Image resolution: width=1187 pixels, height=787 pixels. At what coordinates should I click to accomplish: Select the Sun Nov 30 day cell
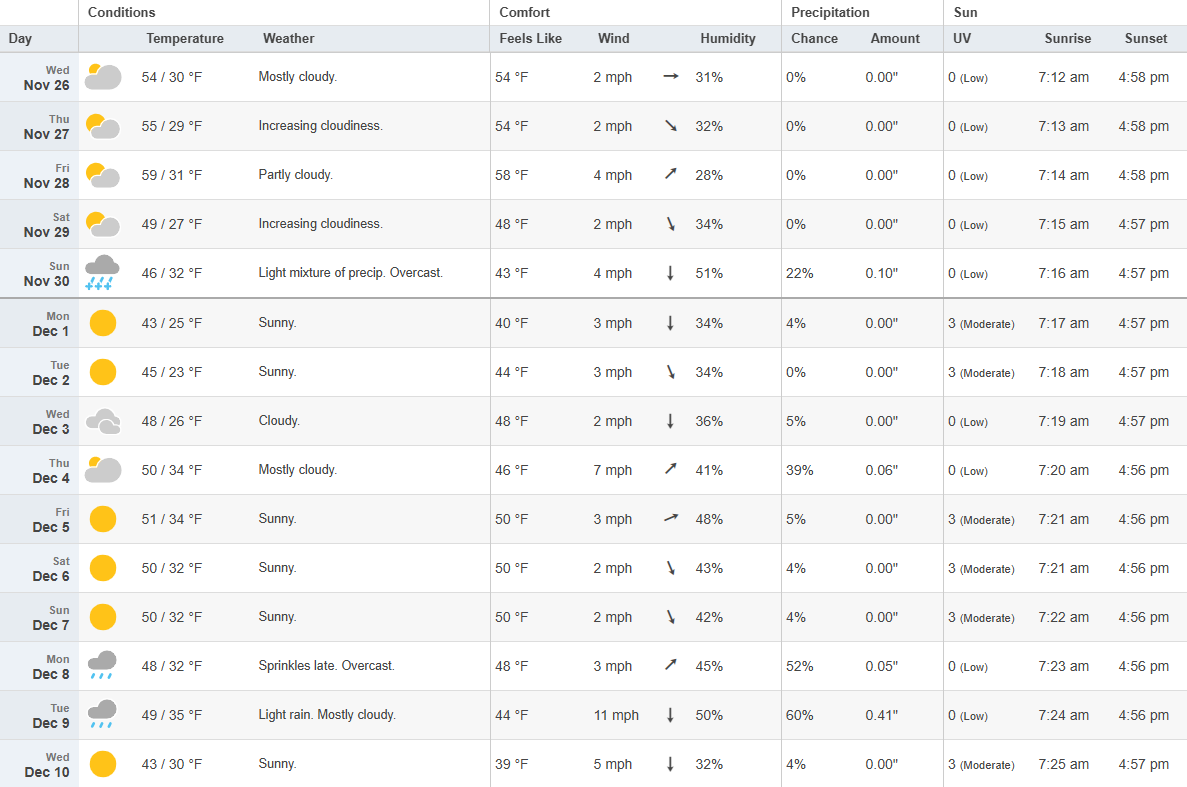click(46, 273)
